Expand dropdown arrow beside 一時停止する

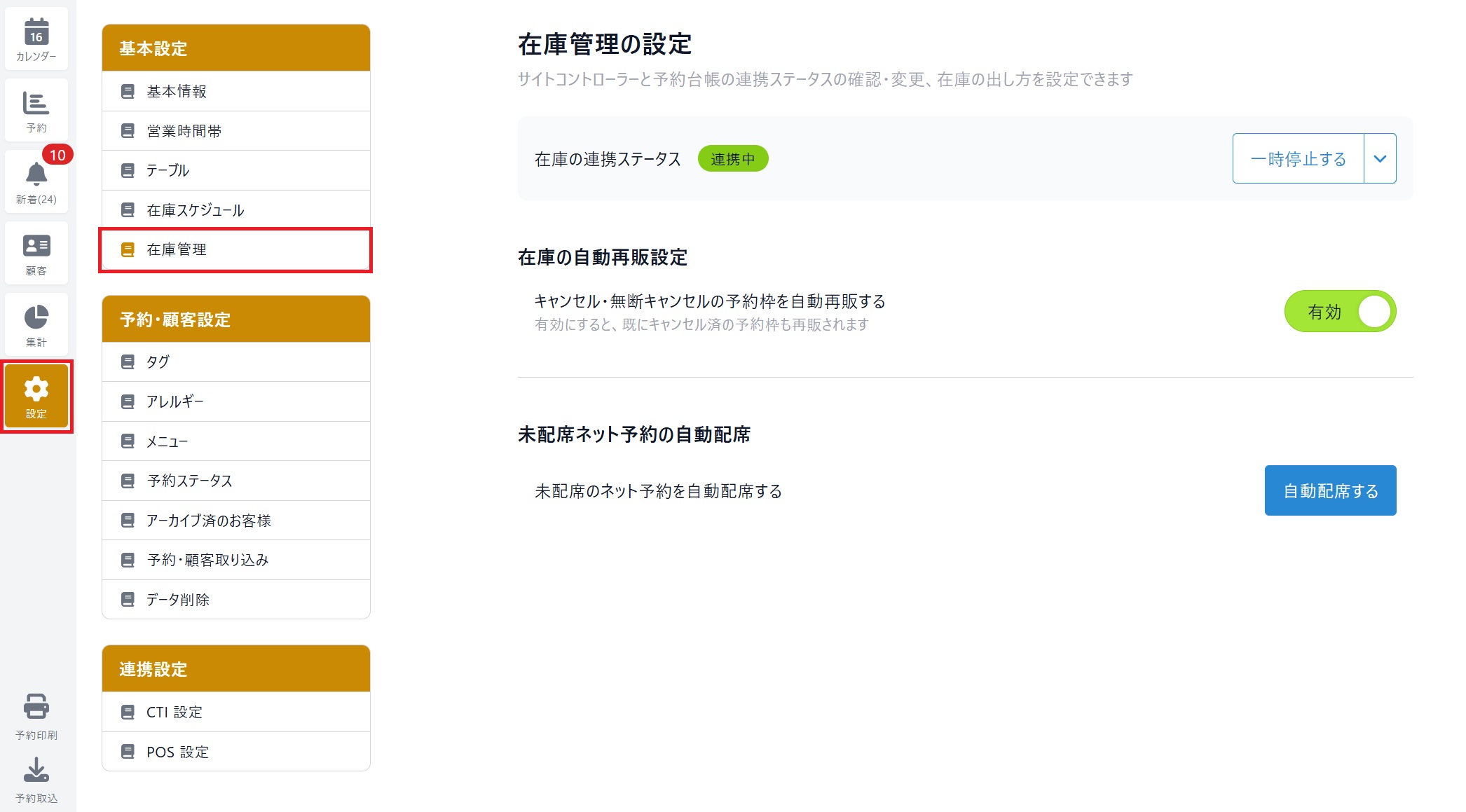tap(1380, 159)
